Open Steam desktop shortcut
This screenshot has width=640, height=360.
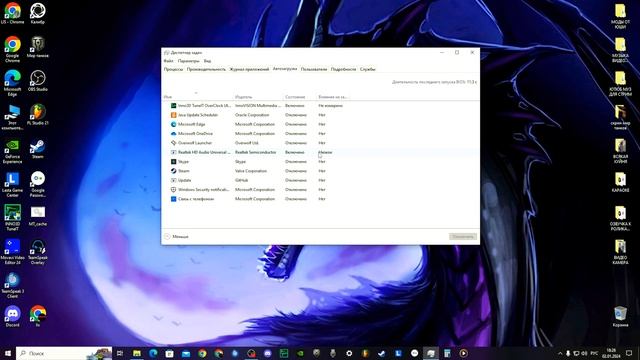(38, 148)
